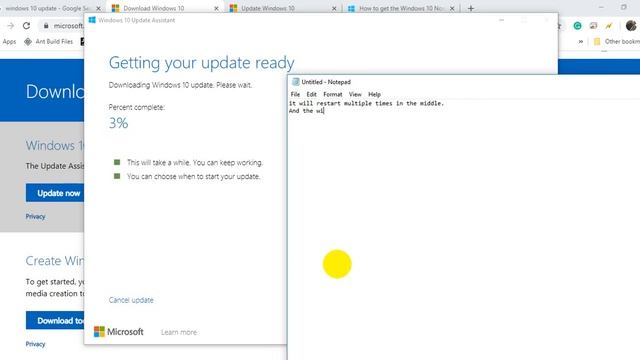The width and height of the screenshot is (640, 360).
Task: Open the Notepad Format menu
Action: pyautogui.click(x=333, y=94)
